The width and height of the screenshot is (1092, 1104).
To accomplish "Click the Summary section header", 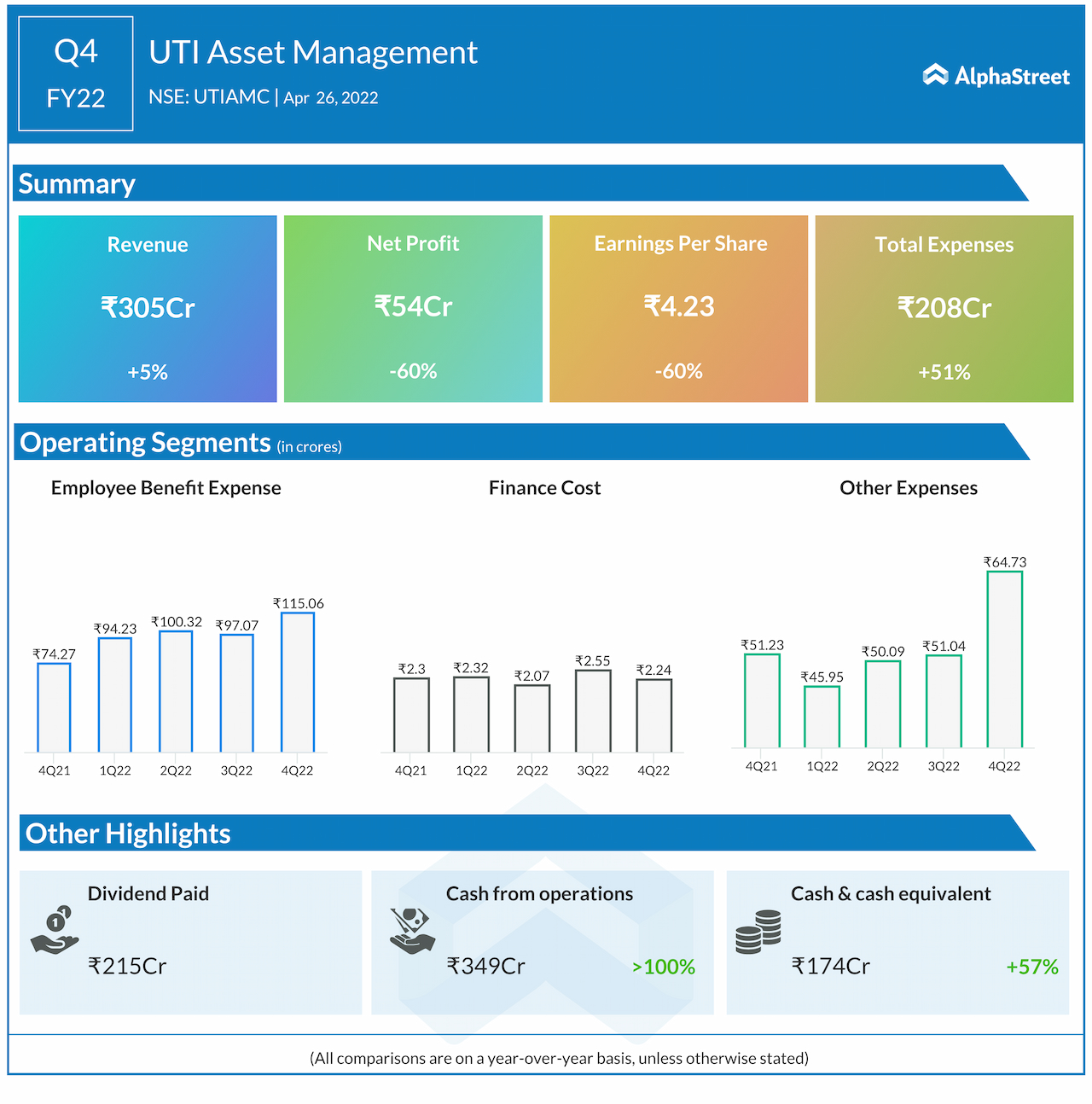I will [77, 183].
